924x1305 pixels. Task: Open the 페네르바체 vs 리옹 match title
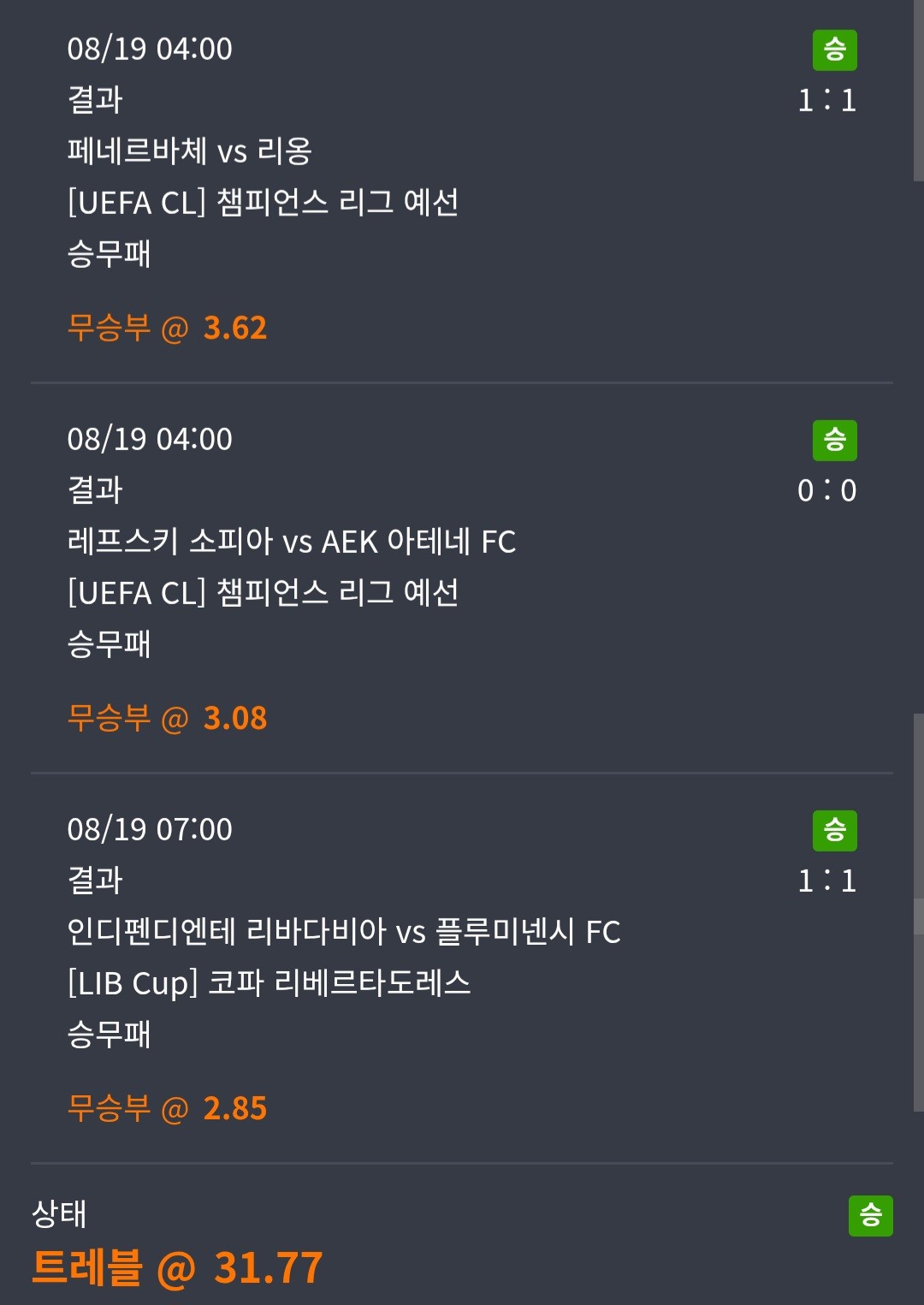click(x=189, y=151)
